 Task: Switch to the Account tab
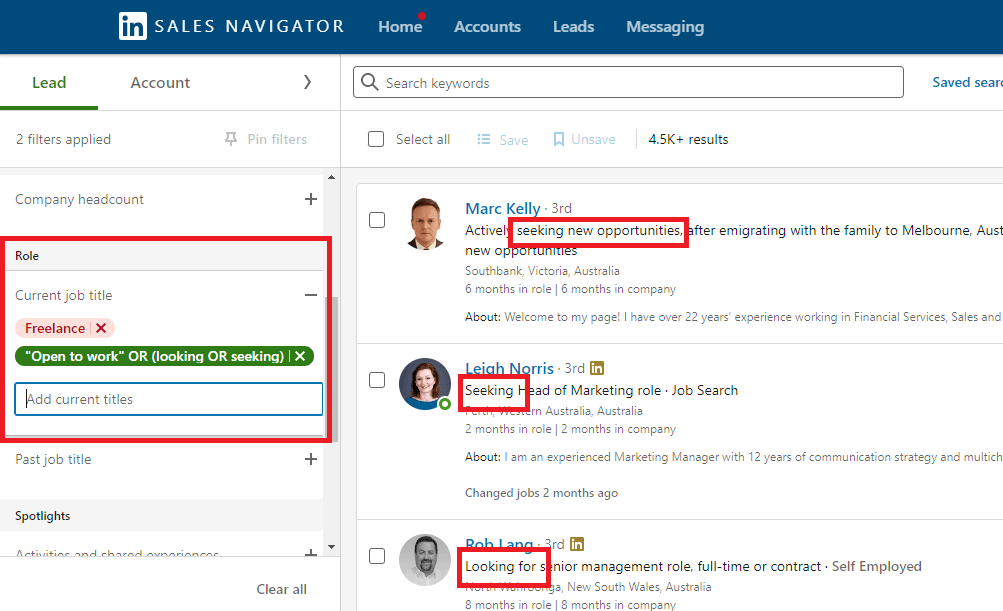pos(159,82)
